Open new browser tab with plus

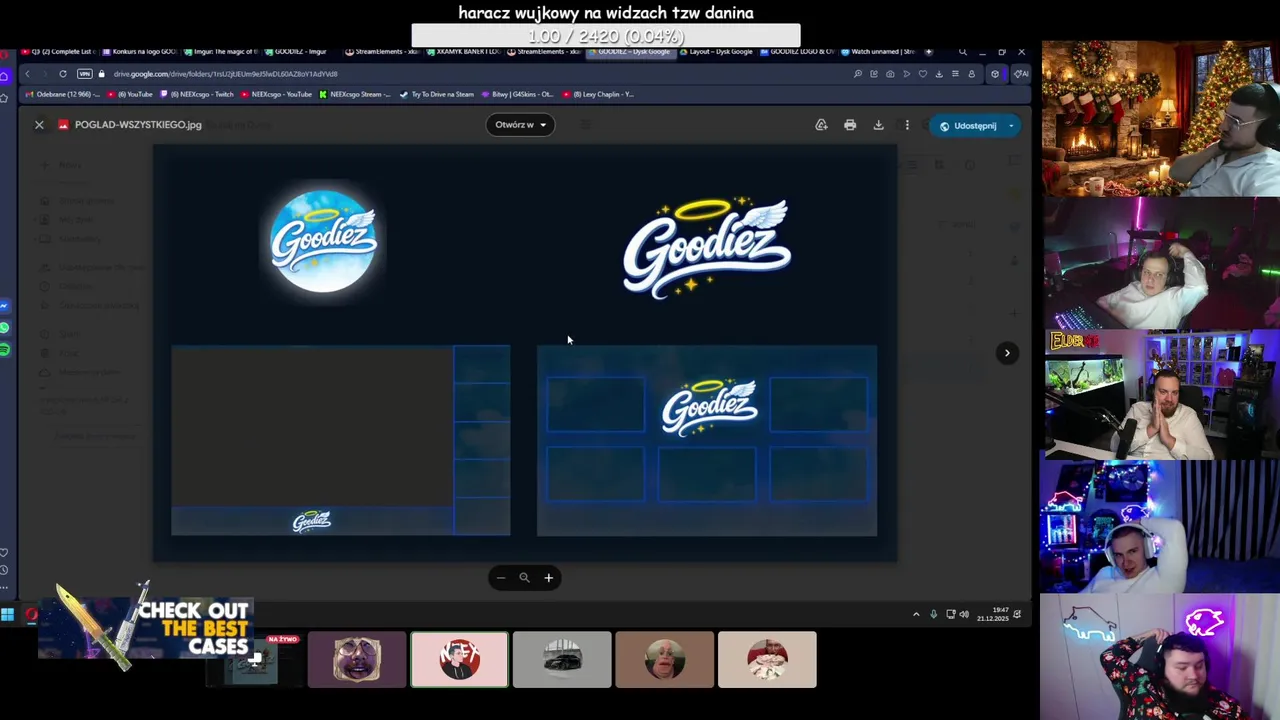point(929,51)
